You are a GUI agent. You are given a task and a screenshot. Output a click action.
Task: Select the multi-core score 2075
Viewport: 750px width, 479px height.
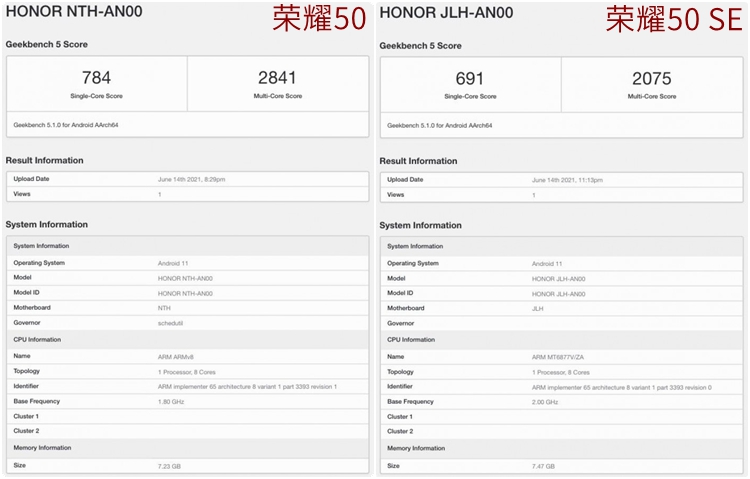(651, 78)
